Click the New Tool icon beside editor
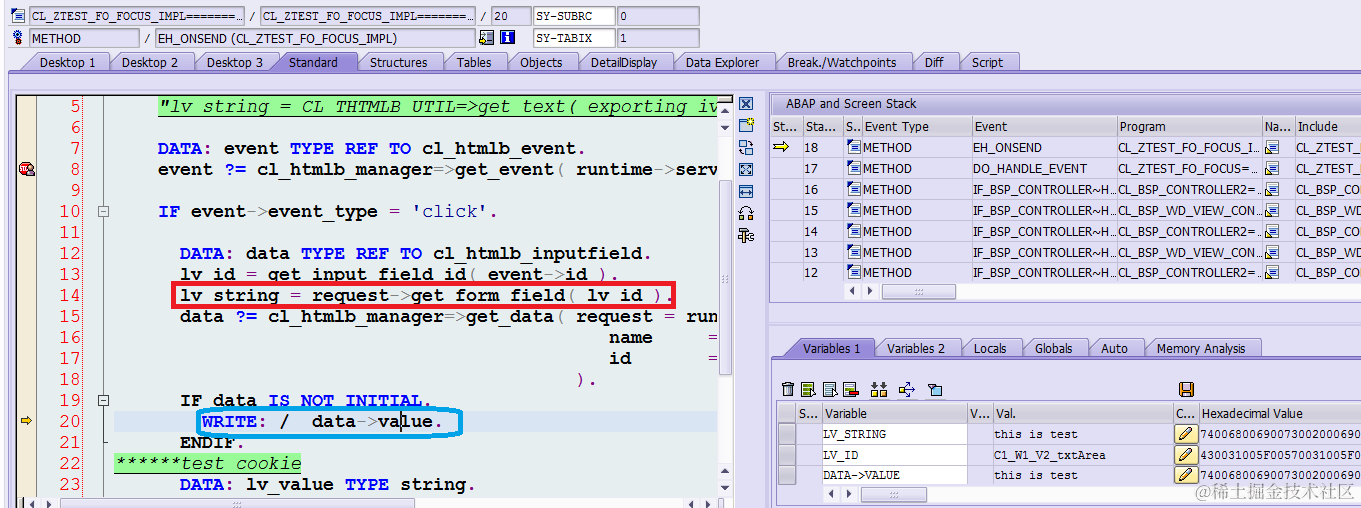Image resolution: width=1361 pixels, height=508 pixels. (x=746, y=125)
